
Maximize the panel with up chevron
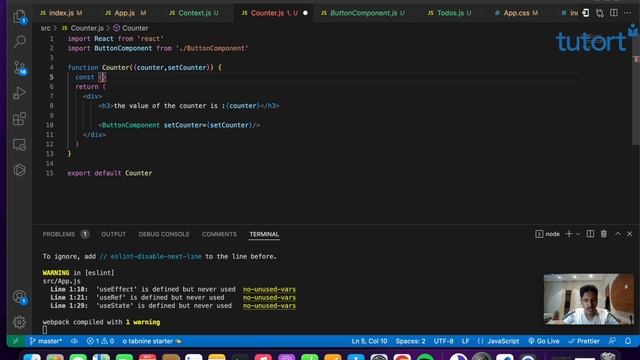618,234
